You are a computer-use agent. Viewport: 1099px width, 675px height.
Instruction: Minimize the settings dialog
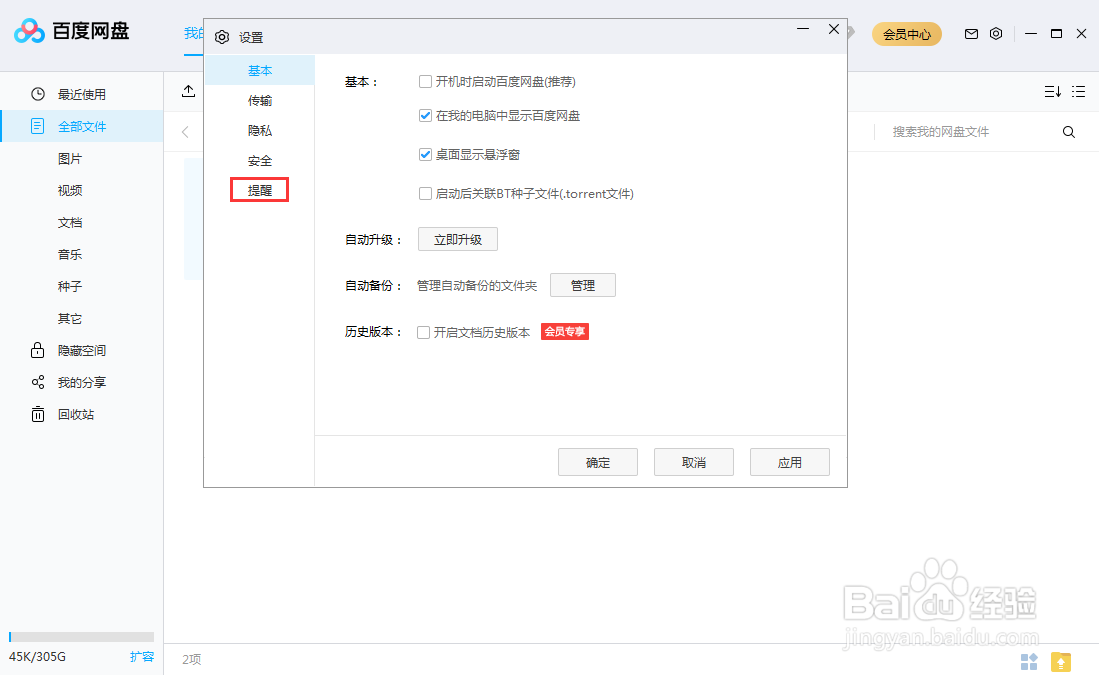coord(803,29)
